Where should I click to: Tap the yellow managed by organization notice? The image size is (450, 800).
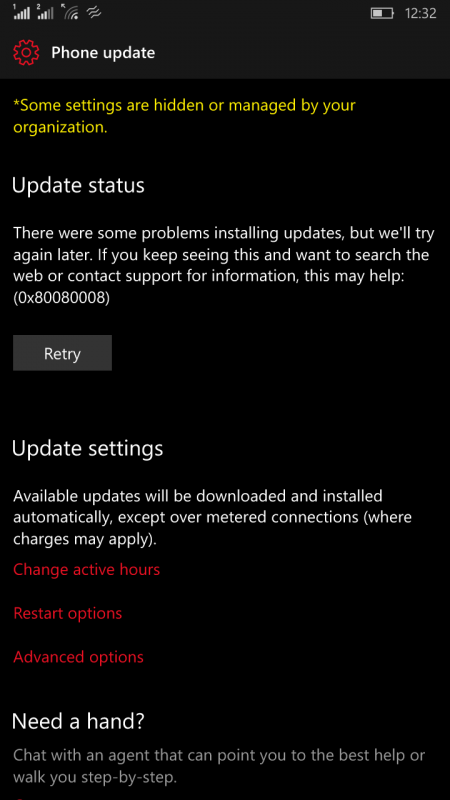click(x=184, y=116)
